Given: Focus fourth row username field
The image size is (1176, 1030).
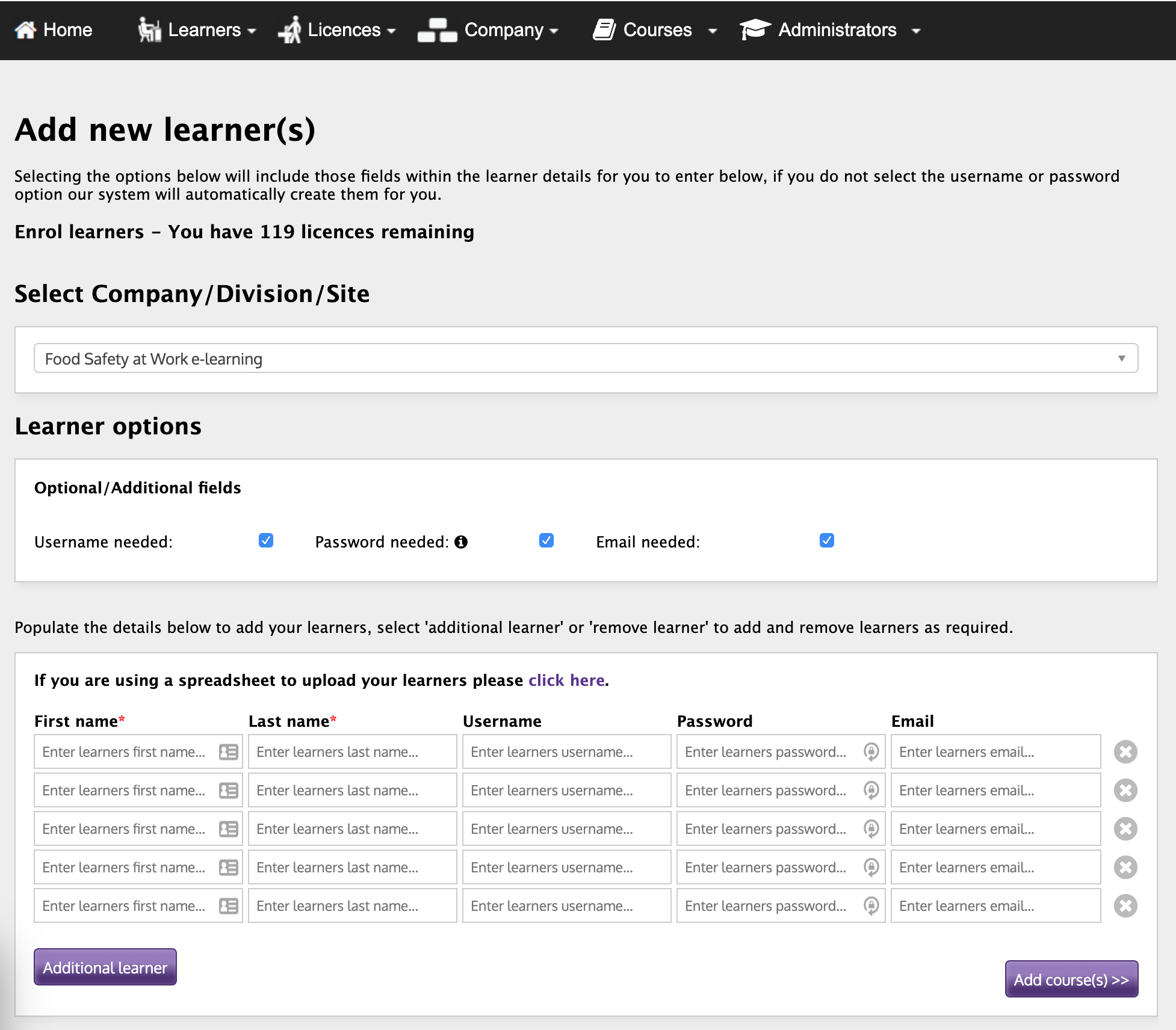Looking at the screenshot, I should pyautogui.click(x=567, y=868).
